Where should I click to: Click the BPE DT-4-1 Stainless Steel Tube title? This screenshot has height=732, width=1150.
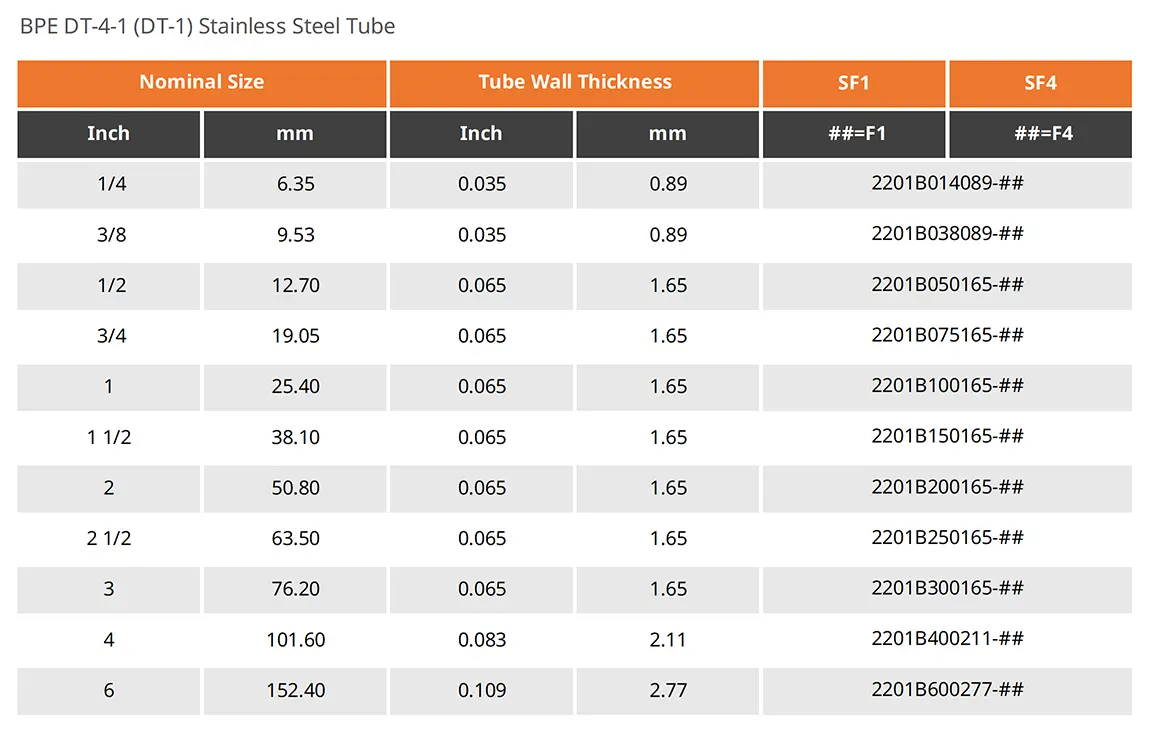coord(208,26)
